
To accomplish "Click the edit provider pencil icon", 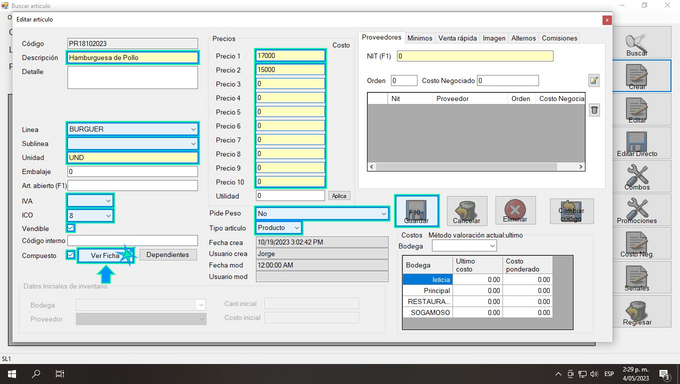I will coord(594,80).
